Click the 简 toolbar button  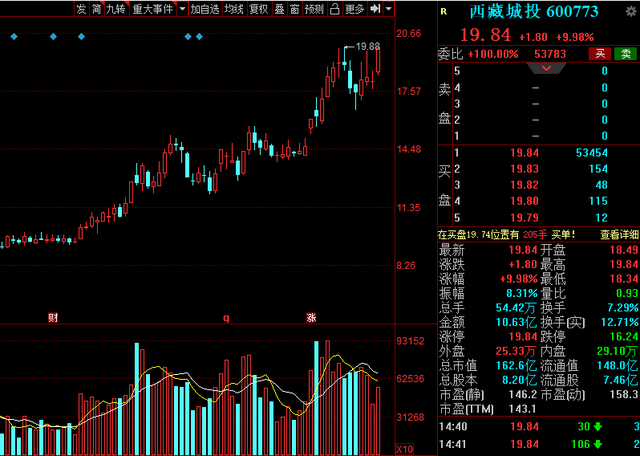pos(96,9)
